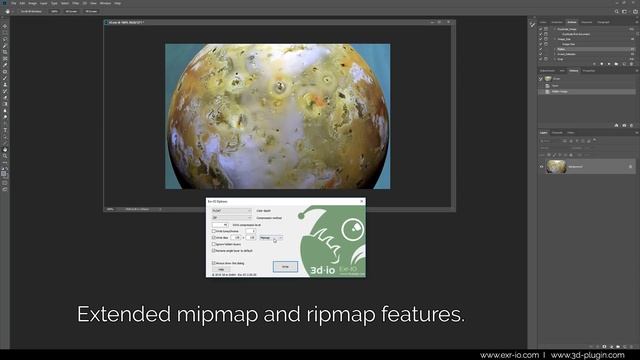Change screen mode from toolbox bottom
This screenshot has width=640, height=360.
coord(5,189)
